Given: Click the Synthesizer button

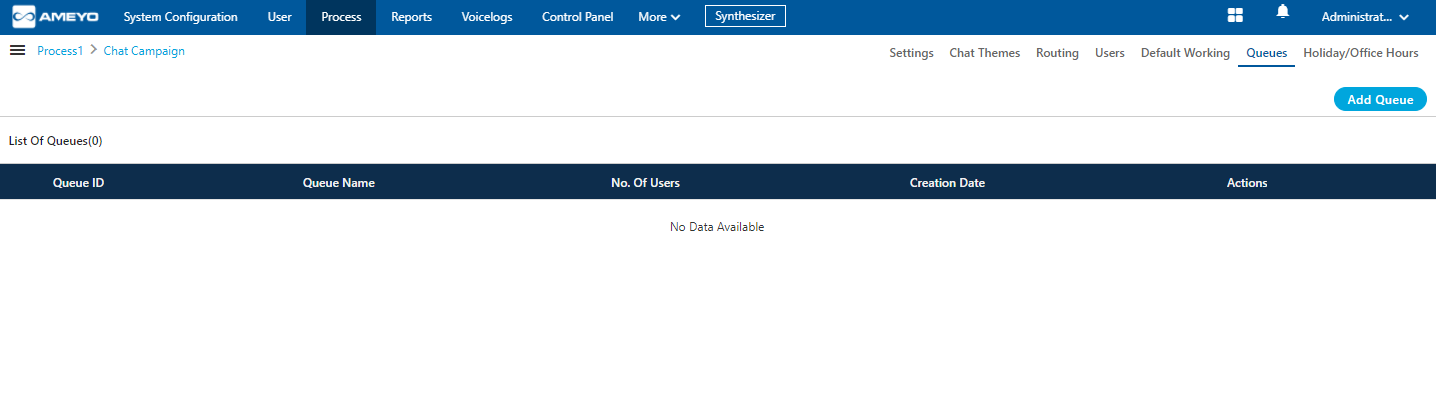Looking at the screenshot, I should [745, 16].
